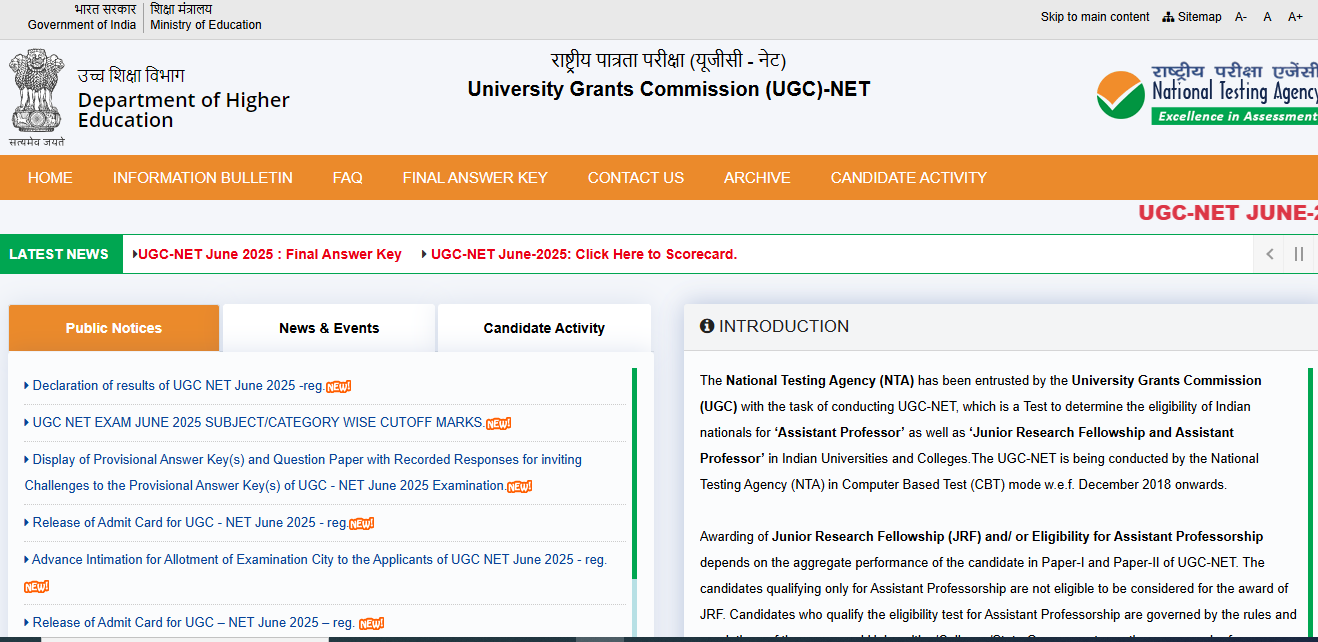The height and width of the screenshot is (642, 1318).
Task: Click the scrolling UGC-NET JUNE red banner text
Action: coord(1228,213)
